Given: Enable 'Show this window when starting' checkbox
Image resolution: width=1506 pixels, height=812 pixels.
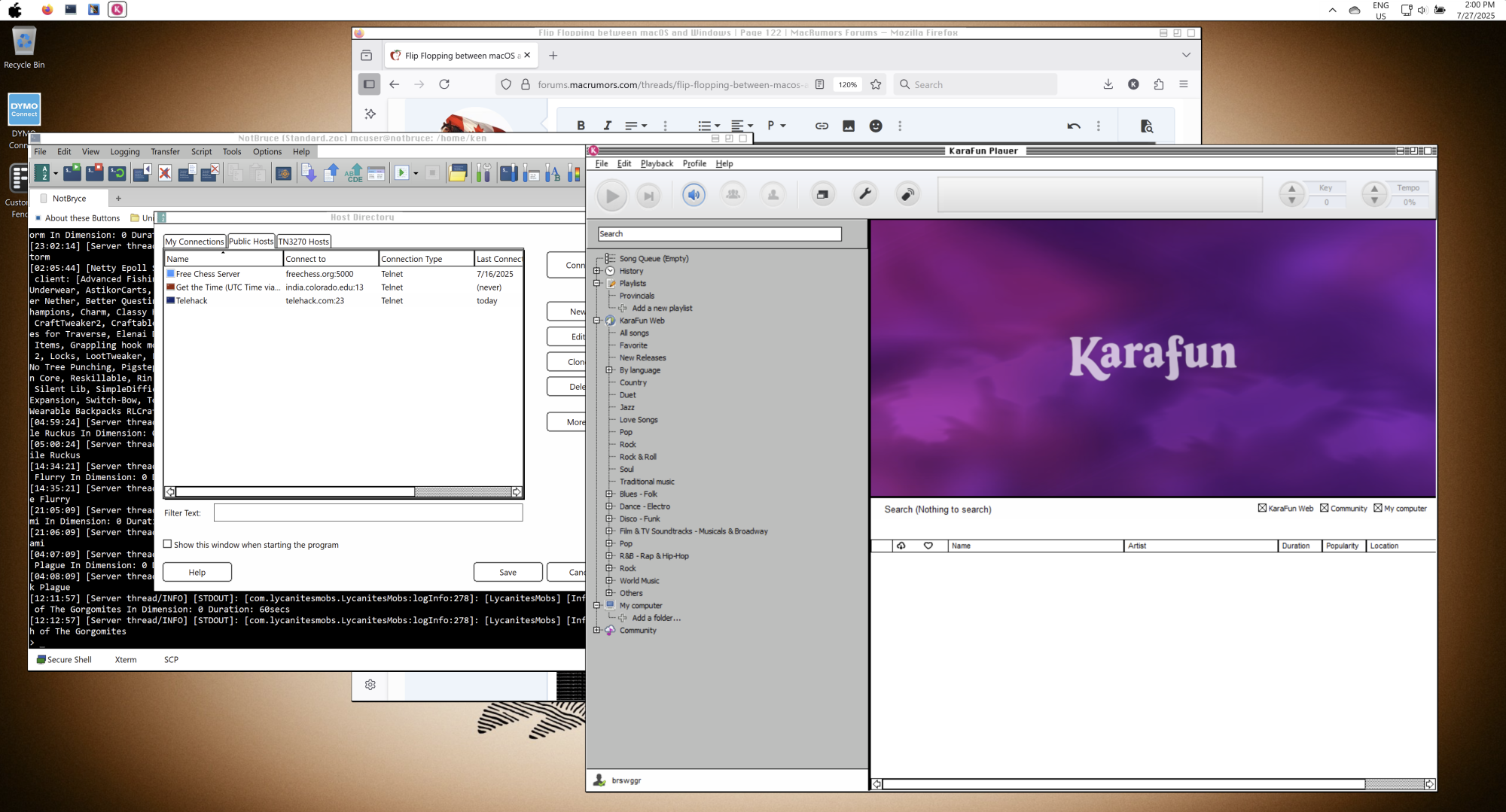Looking at the screenshot, I should 168,544.
